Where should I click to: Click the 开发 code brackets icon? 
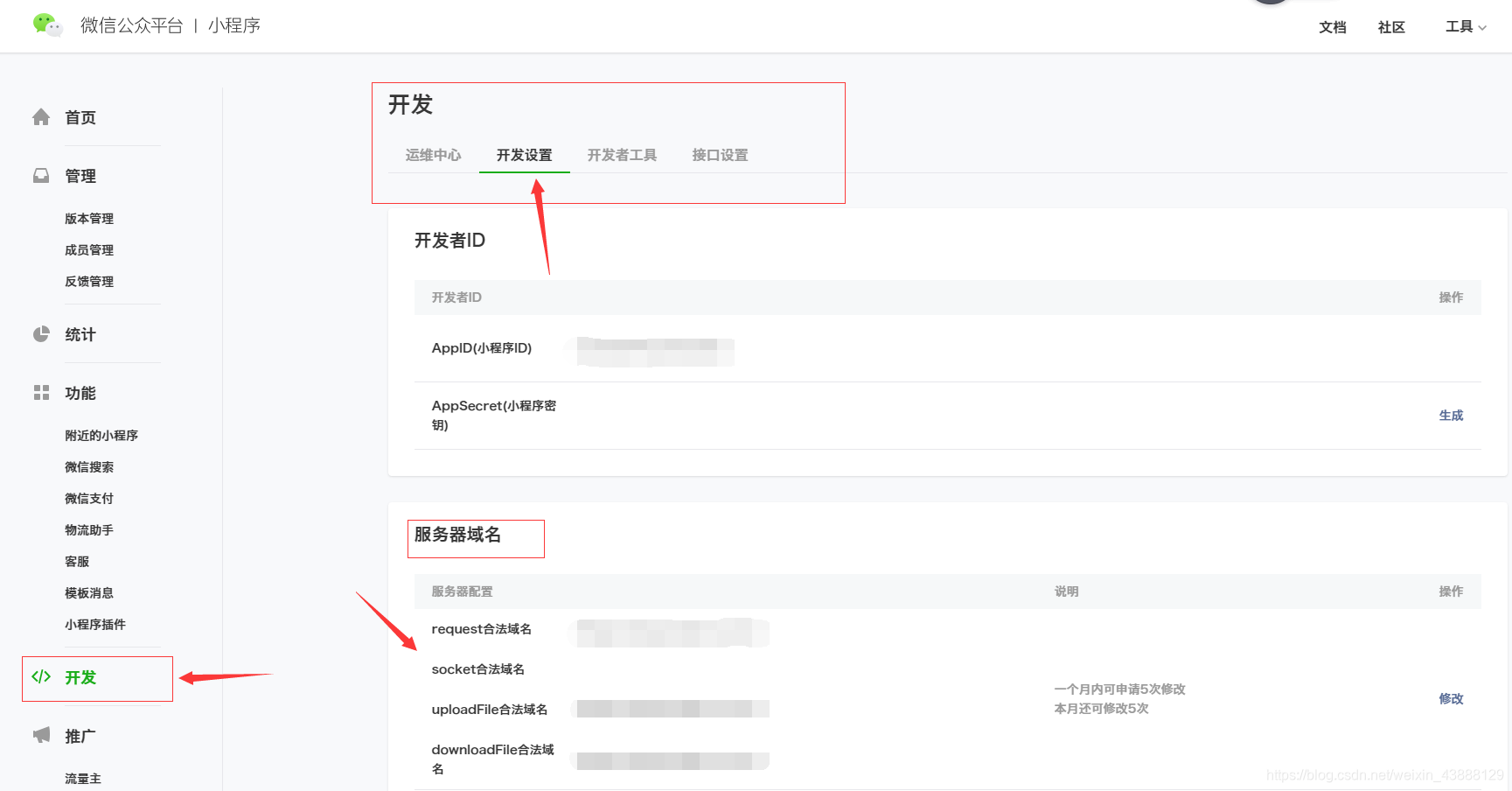pos(41,676)
